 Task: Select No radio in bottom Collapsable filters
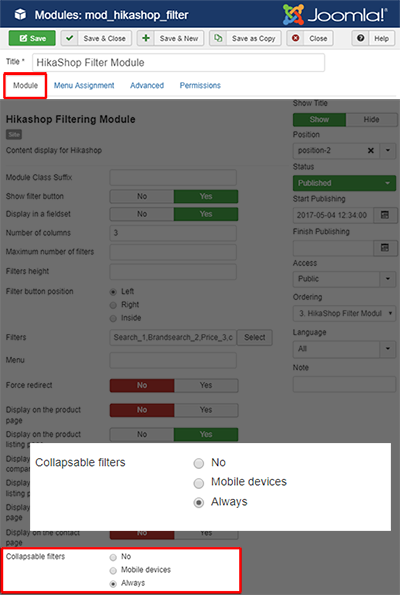(113, 557)
